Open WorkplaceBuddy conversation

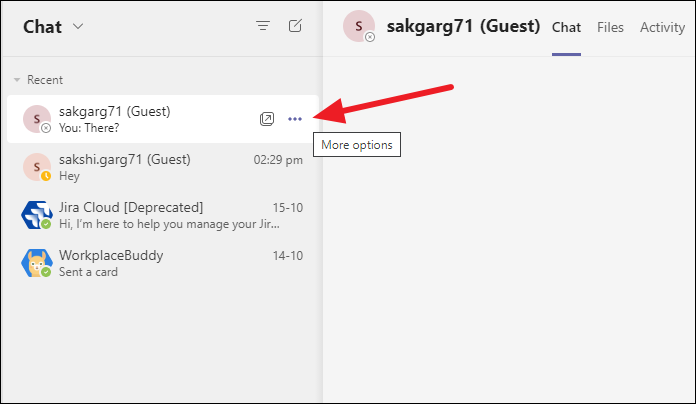tap(163, 263)
